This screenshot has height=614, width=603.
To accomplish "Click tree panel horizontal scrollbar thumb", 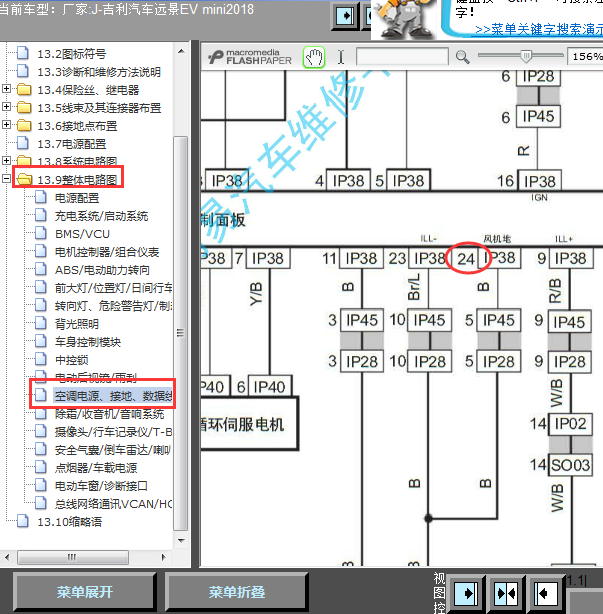I will tap(73, 557).
